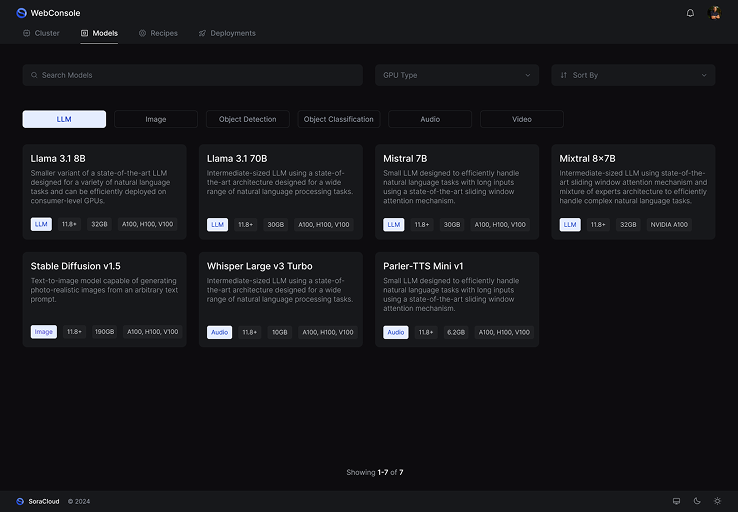Open the Deployments tab
The width and height of the screenshot is (738, 512).
point(227,33)
